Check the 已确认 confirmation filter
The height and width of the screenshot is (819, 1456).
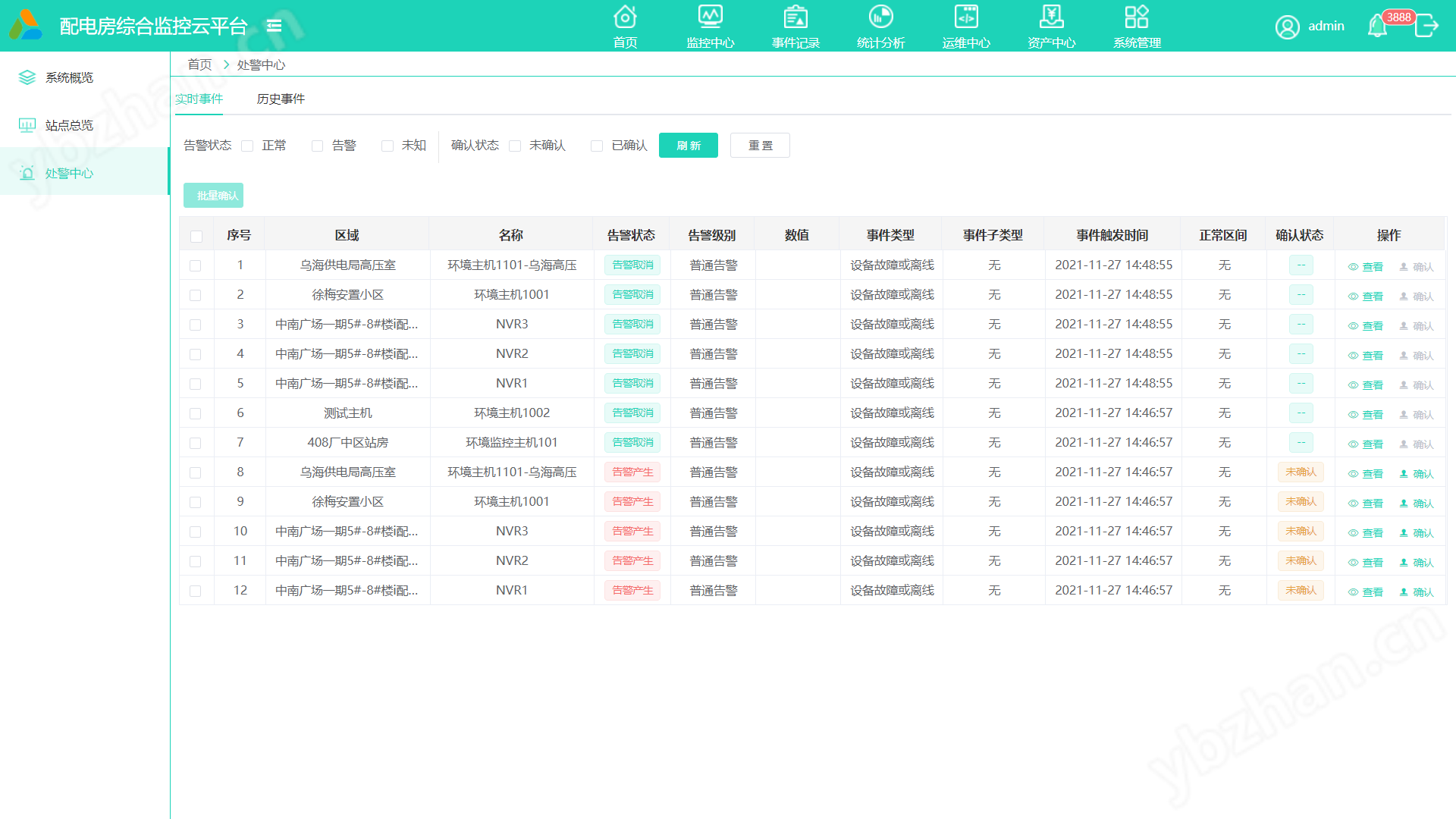pos(597,146)
